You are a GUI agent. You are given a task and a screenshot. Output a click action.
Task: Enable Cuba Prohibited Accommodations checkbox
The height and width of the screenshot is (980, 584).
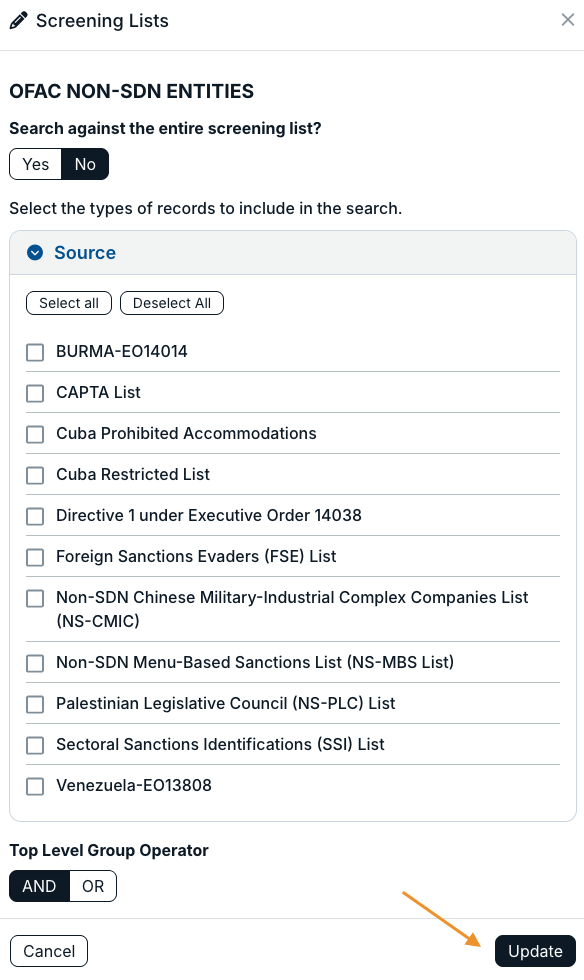pyautogui.click(x=35, y=434)
